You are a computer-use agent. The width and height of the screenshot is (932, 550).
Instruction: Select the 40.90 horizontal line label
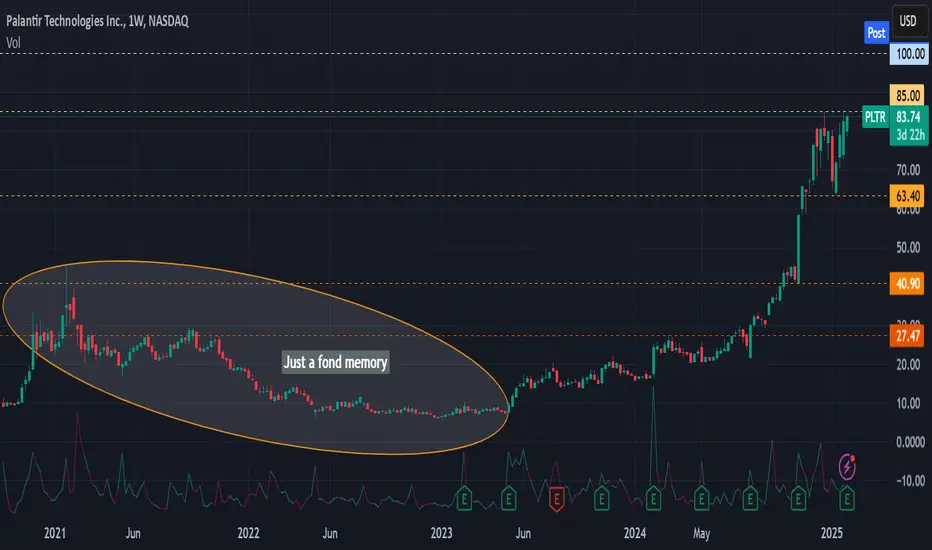pyautogui.click(x=908, y=284)
